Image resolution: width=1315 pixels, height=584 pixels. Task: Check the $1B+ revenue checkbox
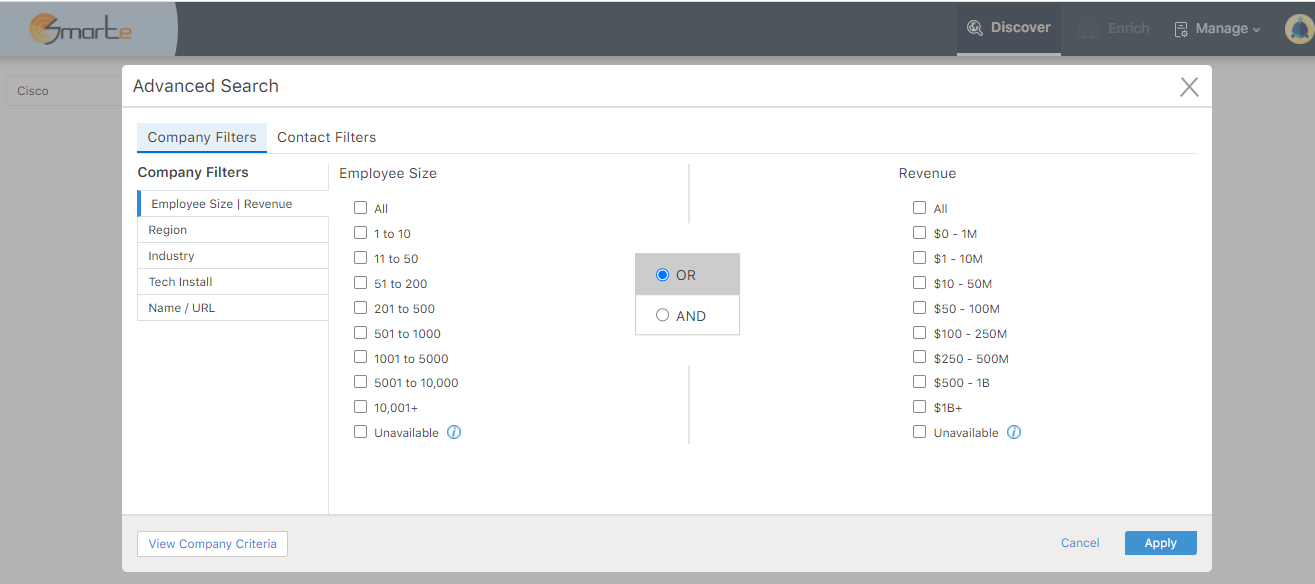pyautogui.click(x=919, y=406)
